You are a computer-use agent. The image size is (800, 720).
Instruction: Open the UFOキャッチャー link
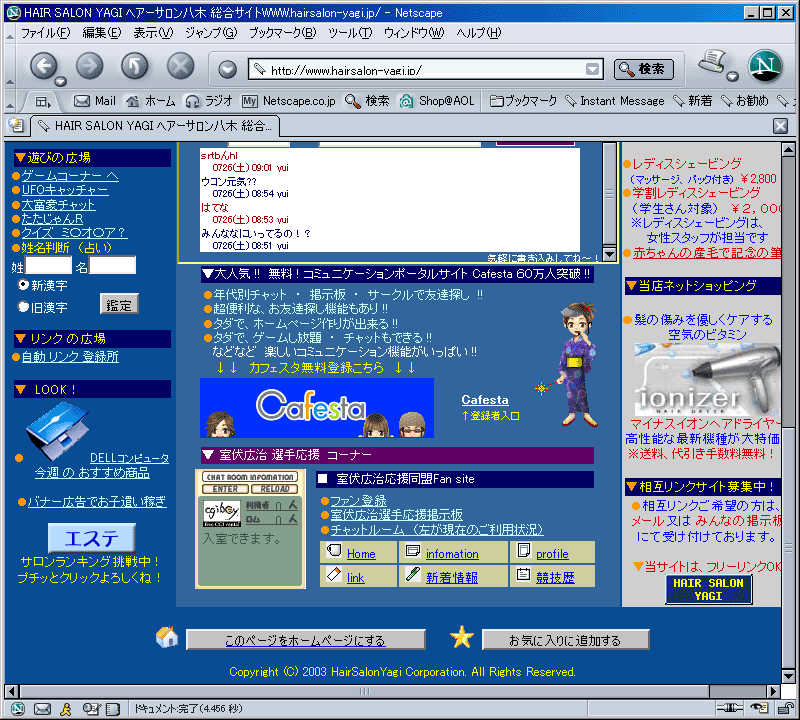point(65,190)
